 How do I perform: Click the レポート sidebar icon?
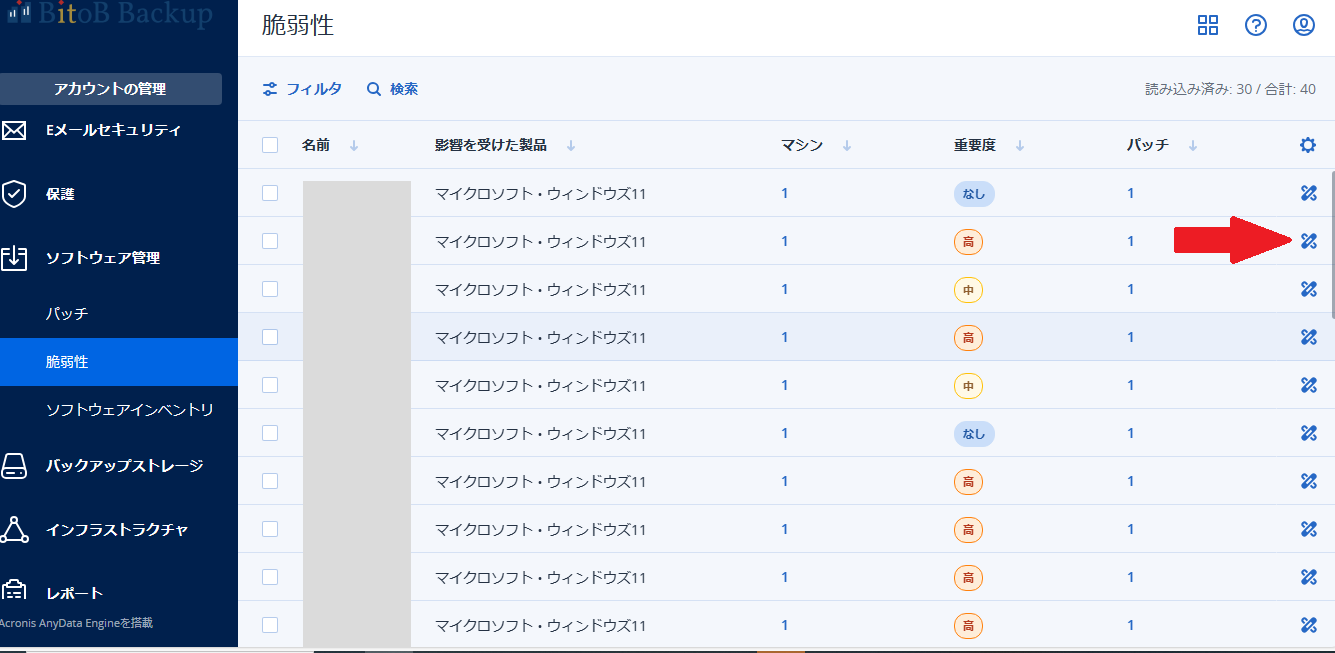coord(13,592)
